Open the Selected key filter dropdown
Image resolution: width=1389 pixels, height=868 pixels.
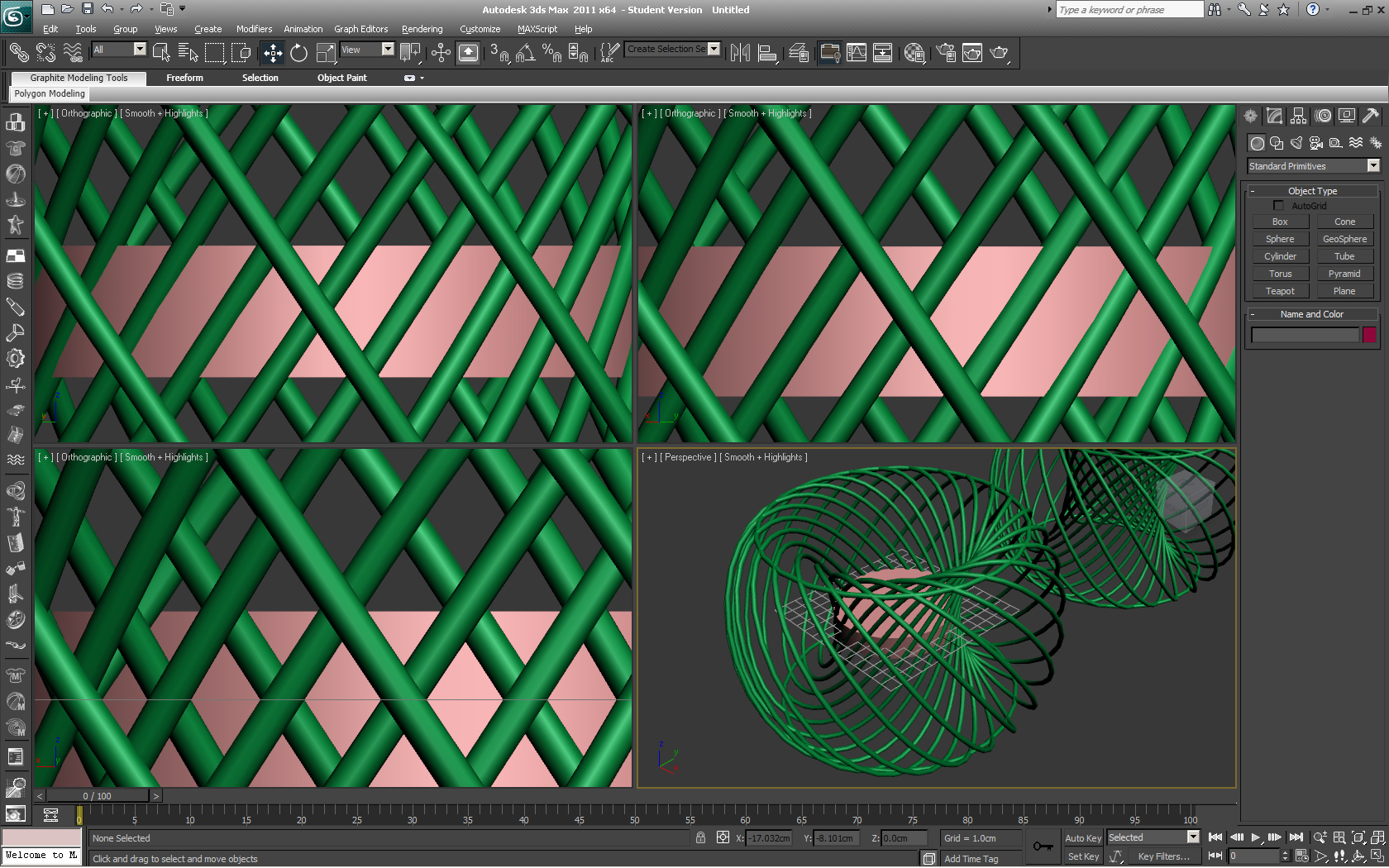pos(1153,837)
